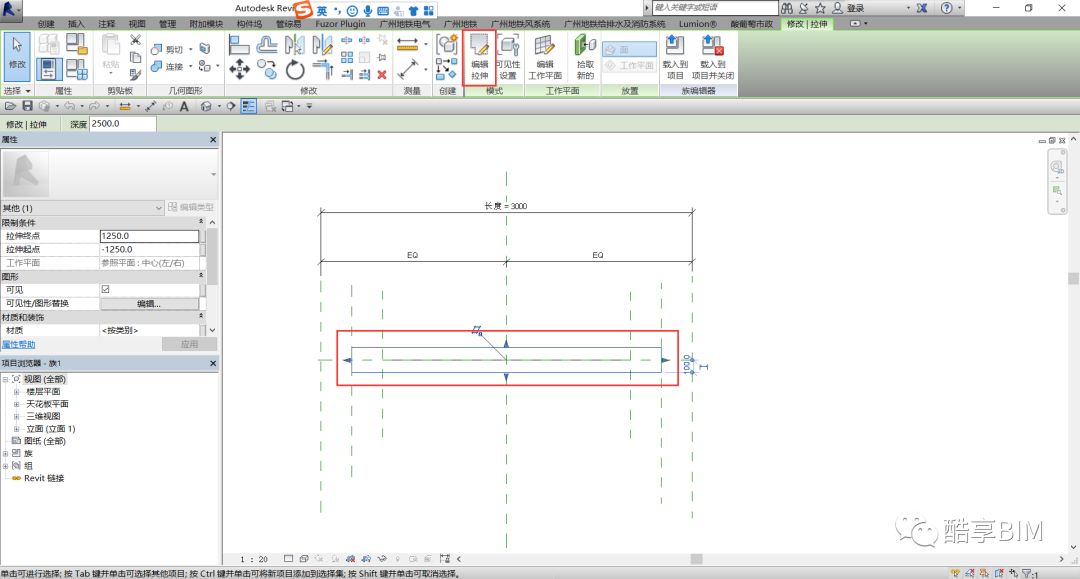Click the star favorites icon in title bar

click(x=820, y=8)
